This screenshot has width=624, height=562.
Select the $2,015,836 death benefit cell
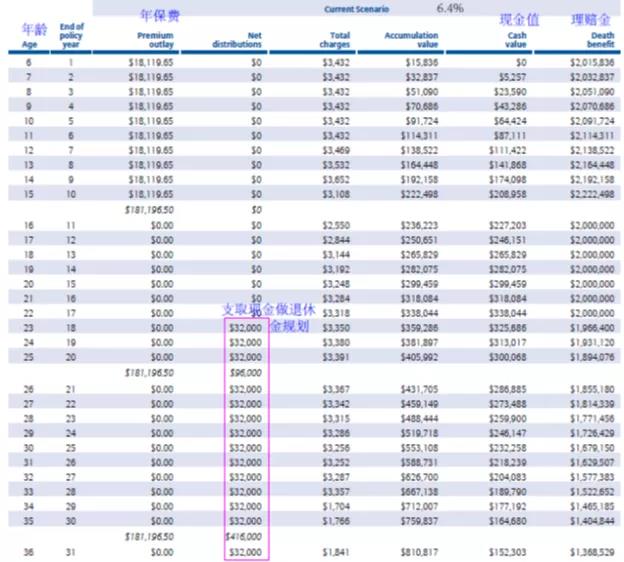pos(591,62)
